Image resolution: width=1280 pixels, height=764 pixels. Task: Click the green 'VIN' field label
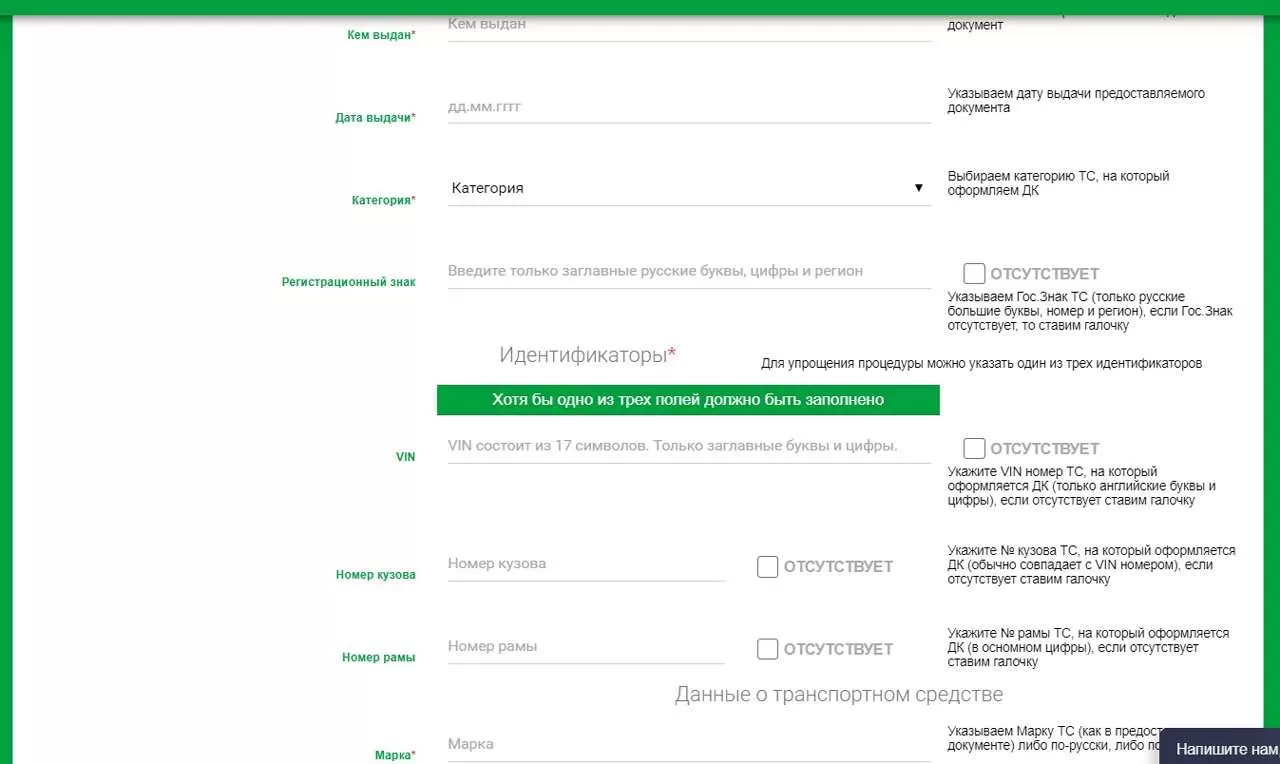point(405,457)
